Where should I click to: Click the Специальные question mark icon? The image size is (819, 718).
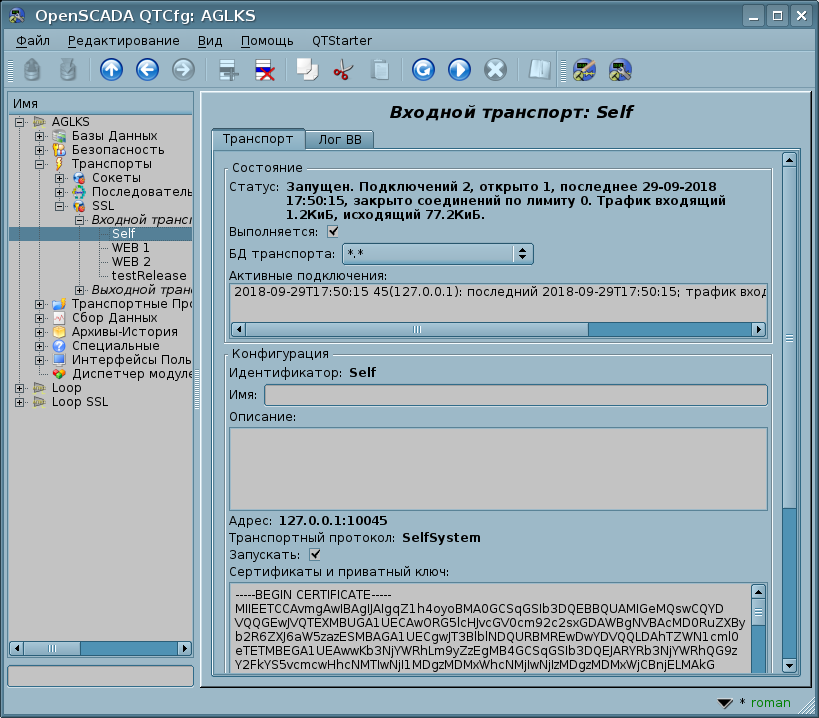point(59,346)
